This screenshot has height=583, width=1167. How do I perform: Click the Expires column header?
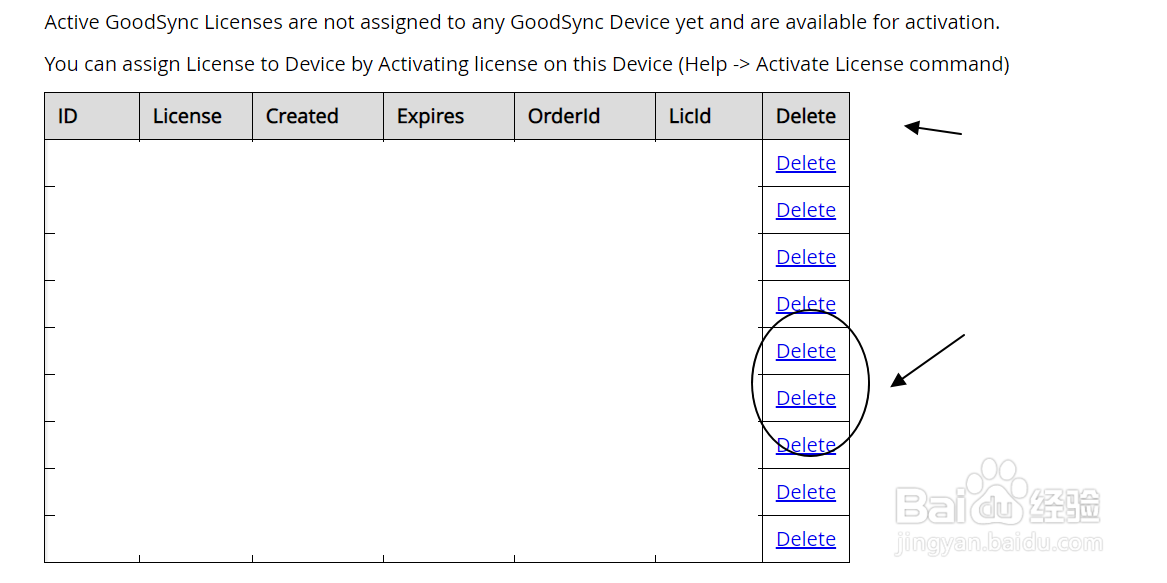pyautogui.click(x=430, y=116)
